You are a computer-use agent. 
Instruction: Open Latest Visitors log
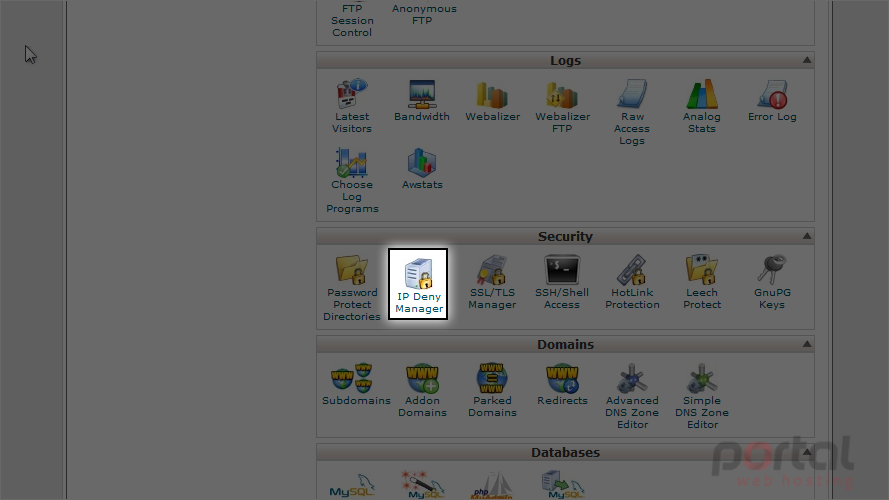click(x=352, y=107)
